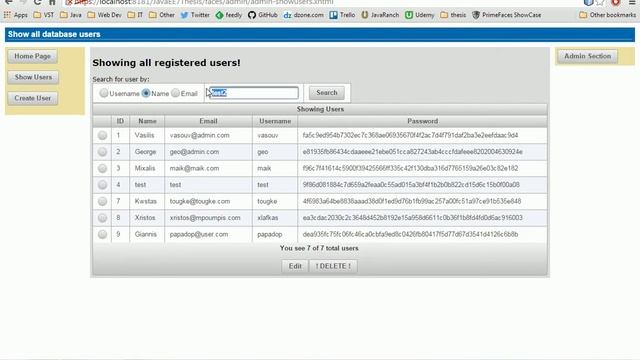Click the Email column header

pyautogui.click(x=208, y=121)
